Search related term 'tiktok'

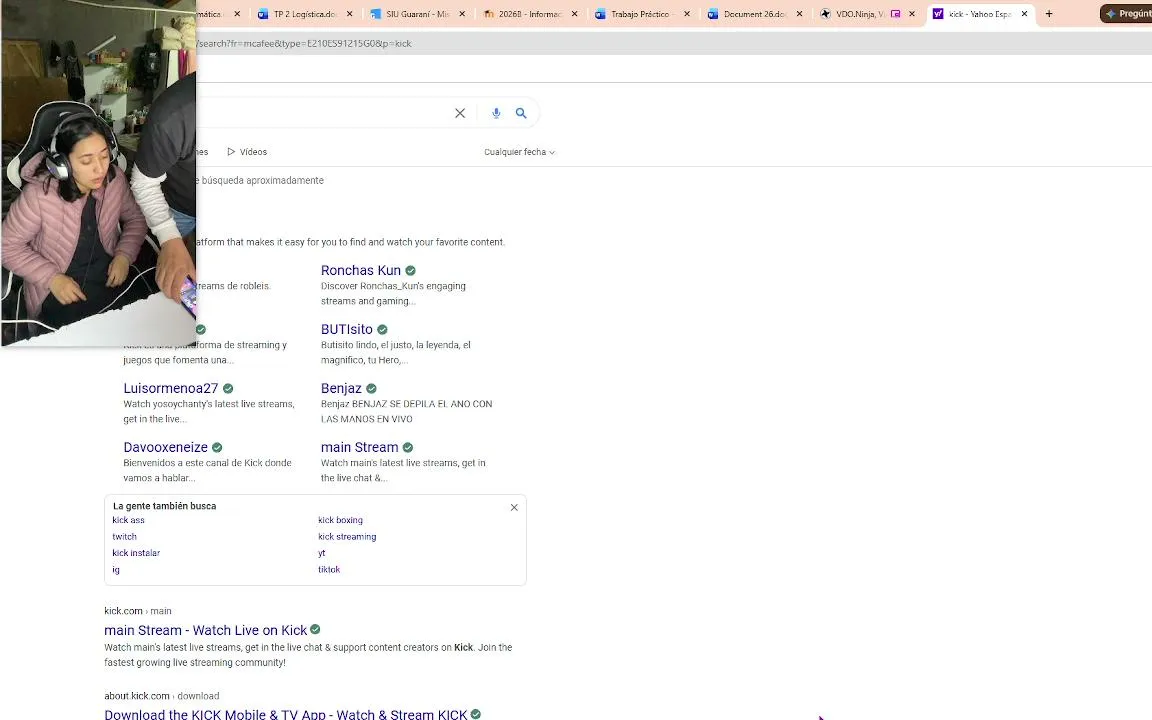[x=328, y=570]
